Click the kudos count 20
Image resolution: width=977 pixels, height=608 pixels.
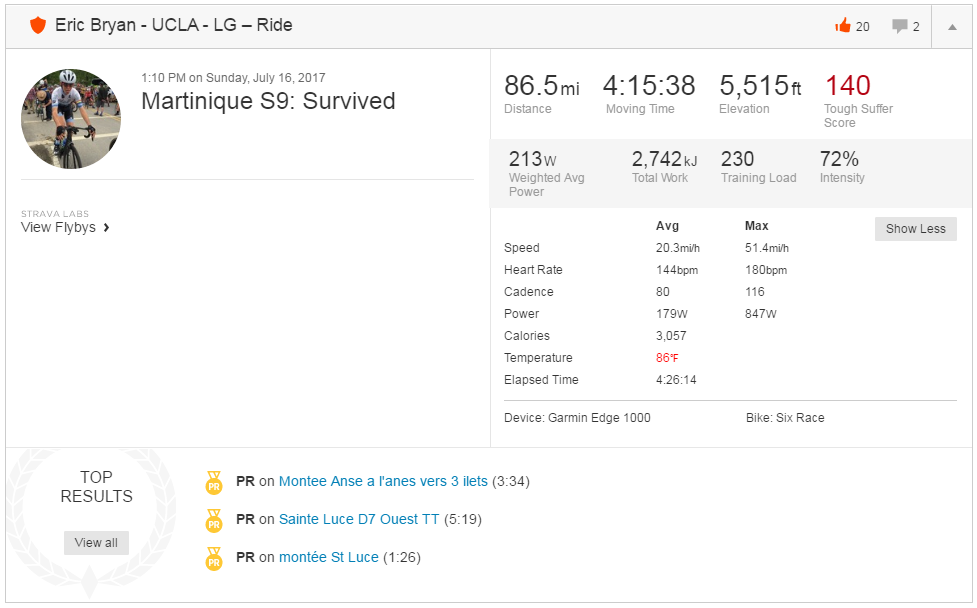point(862,27)
